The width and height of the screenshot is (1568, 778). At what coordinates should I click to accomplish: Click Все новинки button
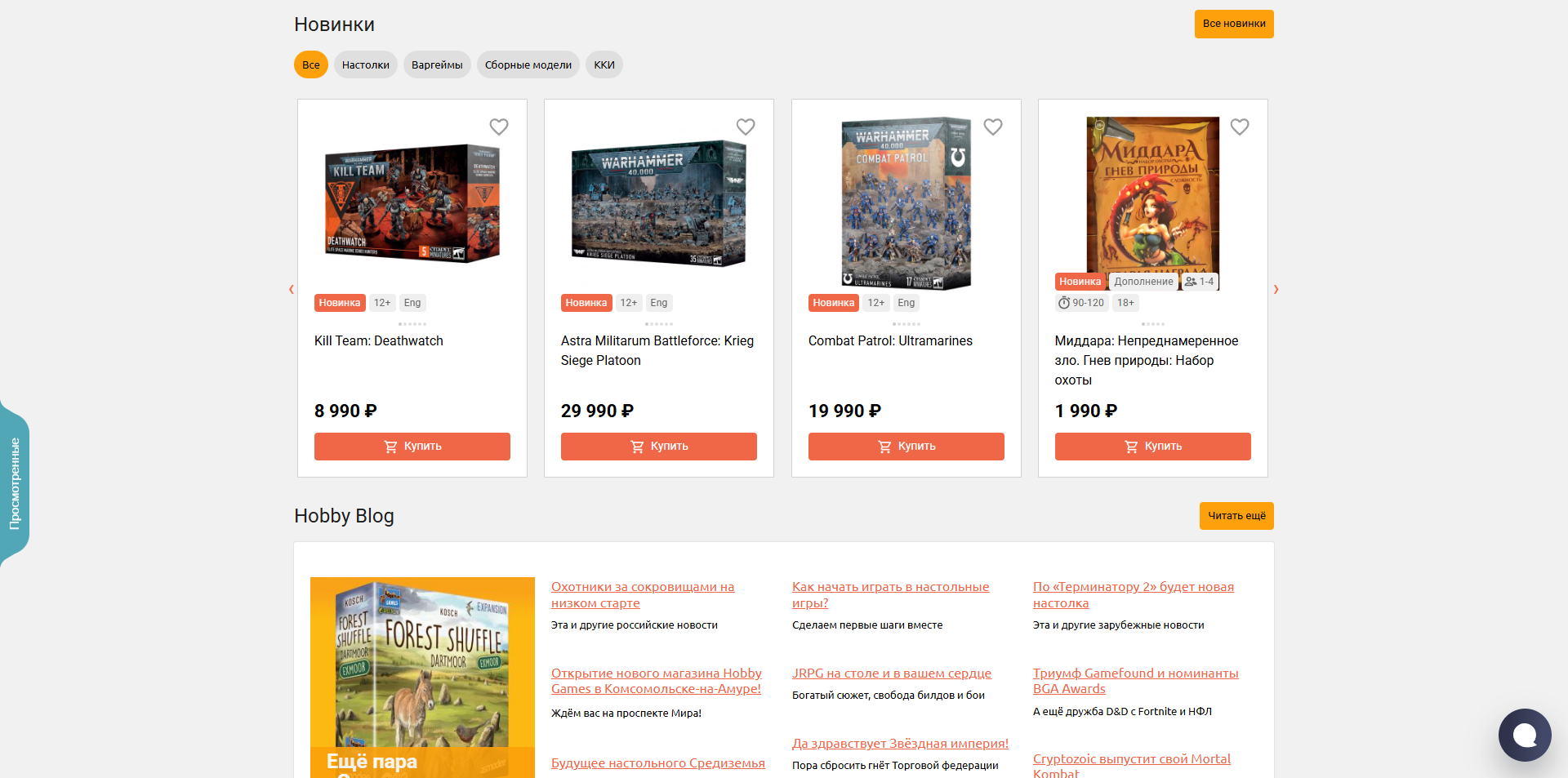pyautogui.click(x=1234, y=24)
